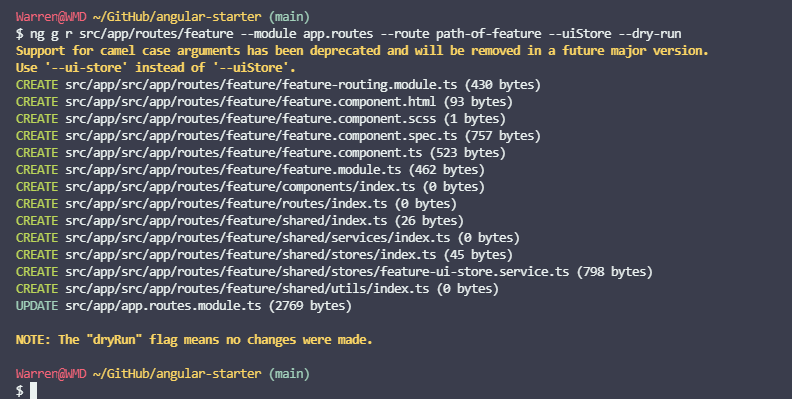Click the top Warren@WMD prompt text
The height and width of the screenshot is (399, 792).
[x=51, y=17]
